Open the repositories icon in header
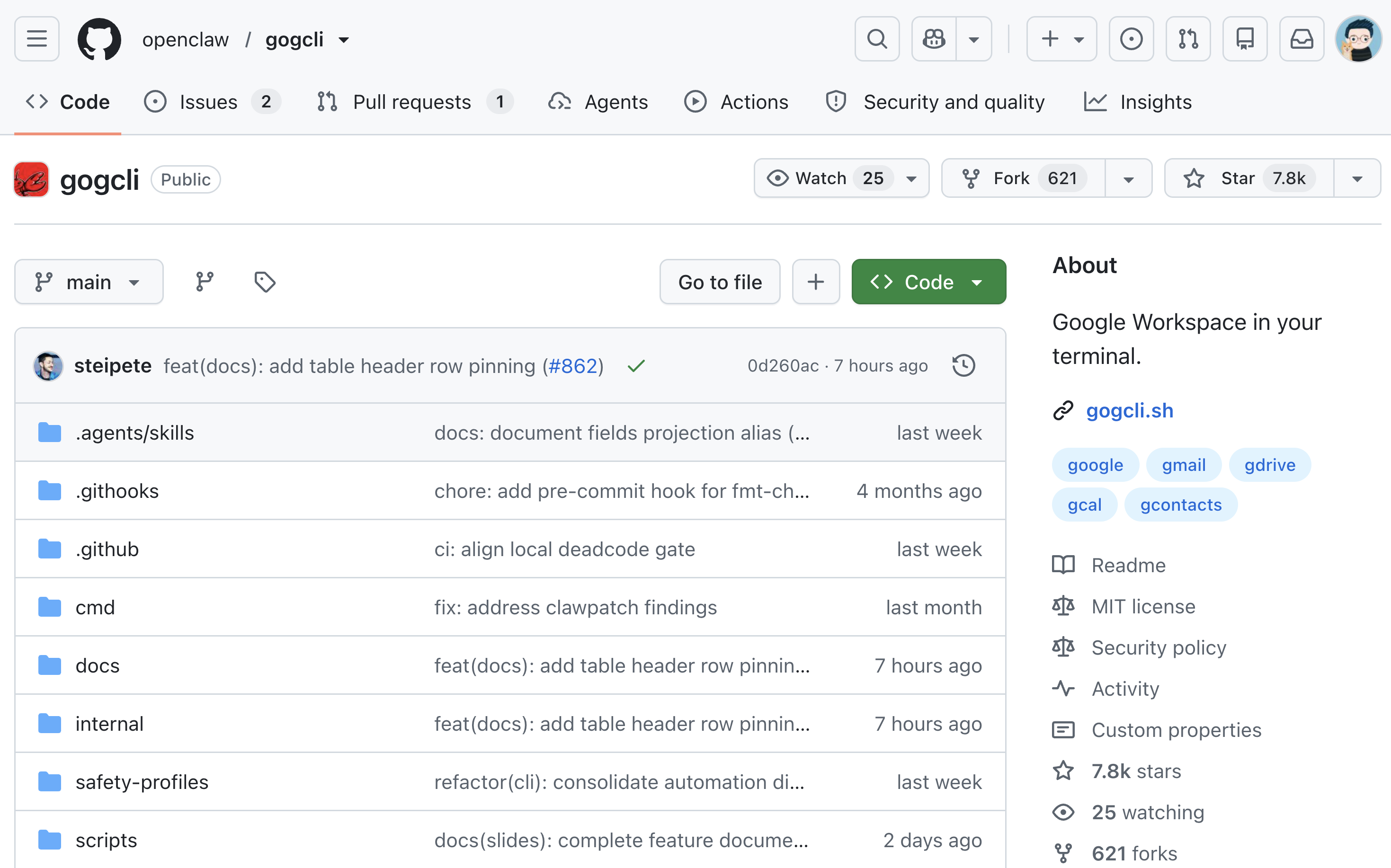Screen dimensions: 1391x868 pyautogui.click(x=1245, y=39)
